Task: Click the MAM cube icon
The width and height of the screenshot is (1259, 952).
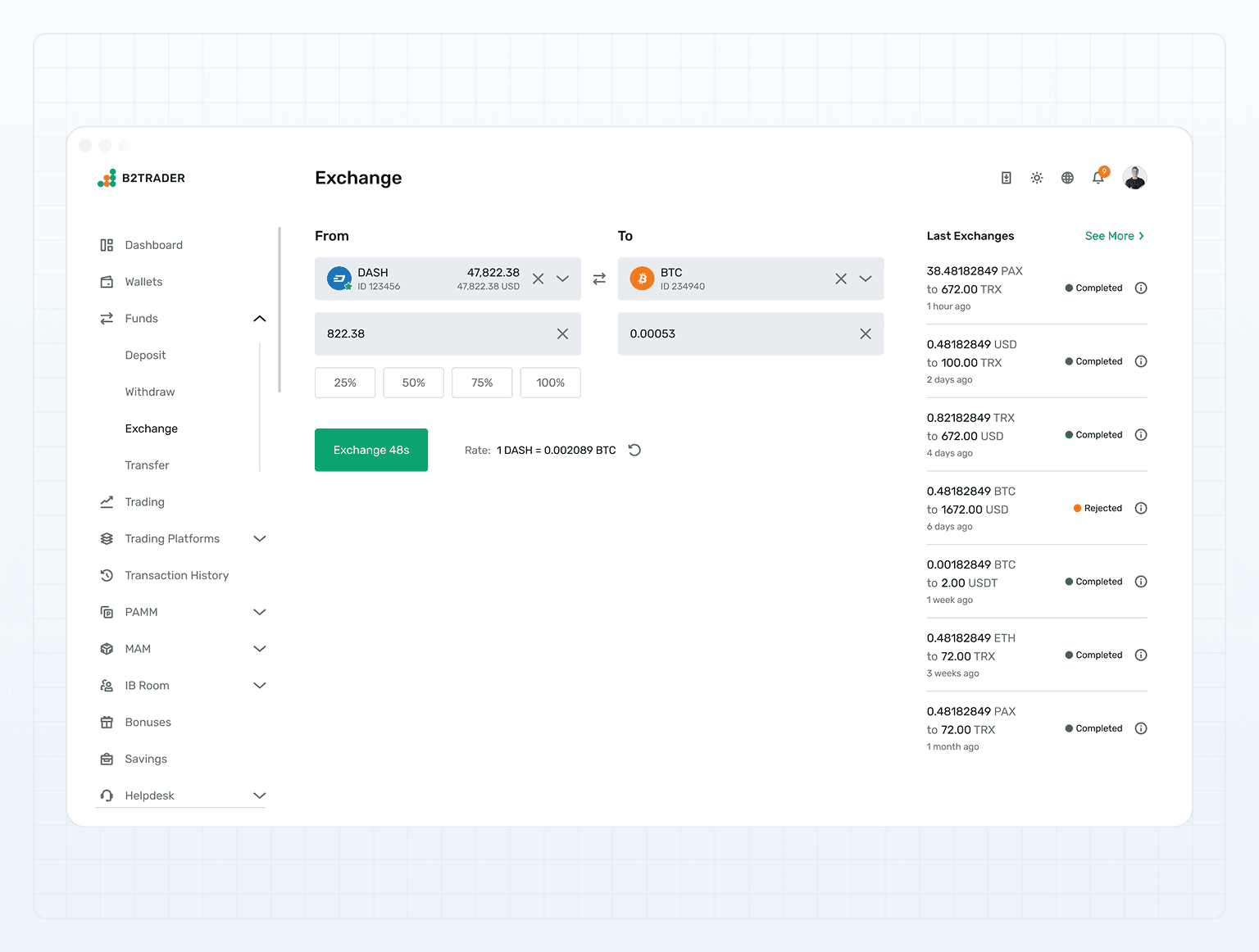Action: pos(107,649)
